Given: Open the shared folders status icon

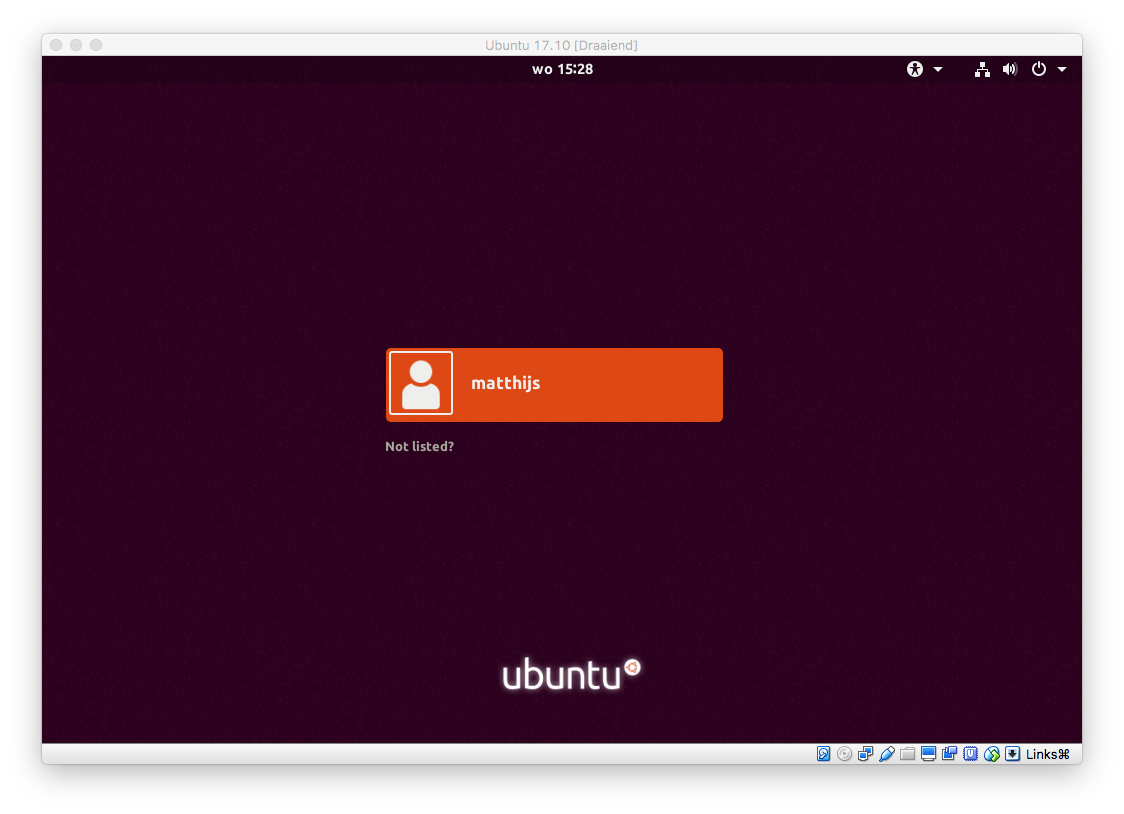Looking at the screenshot, I should click(908, 754).
